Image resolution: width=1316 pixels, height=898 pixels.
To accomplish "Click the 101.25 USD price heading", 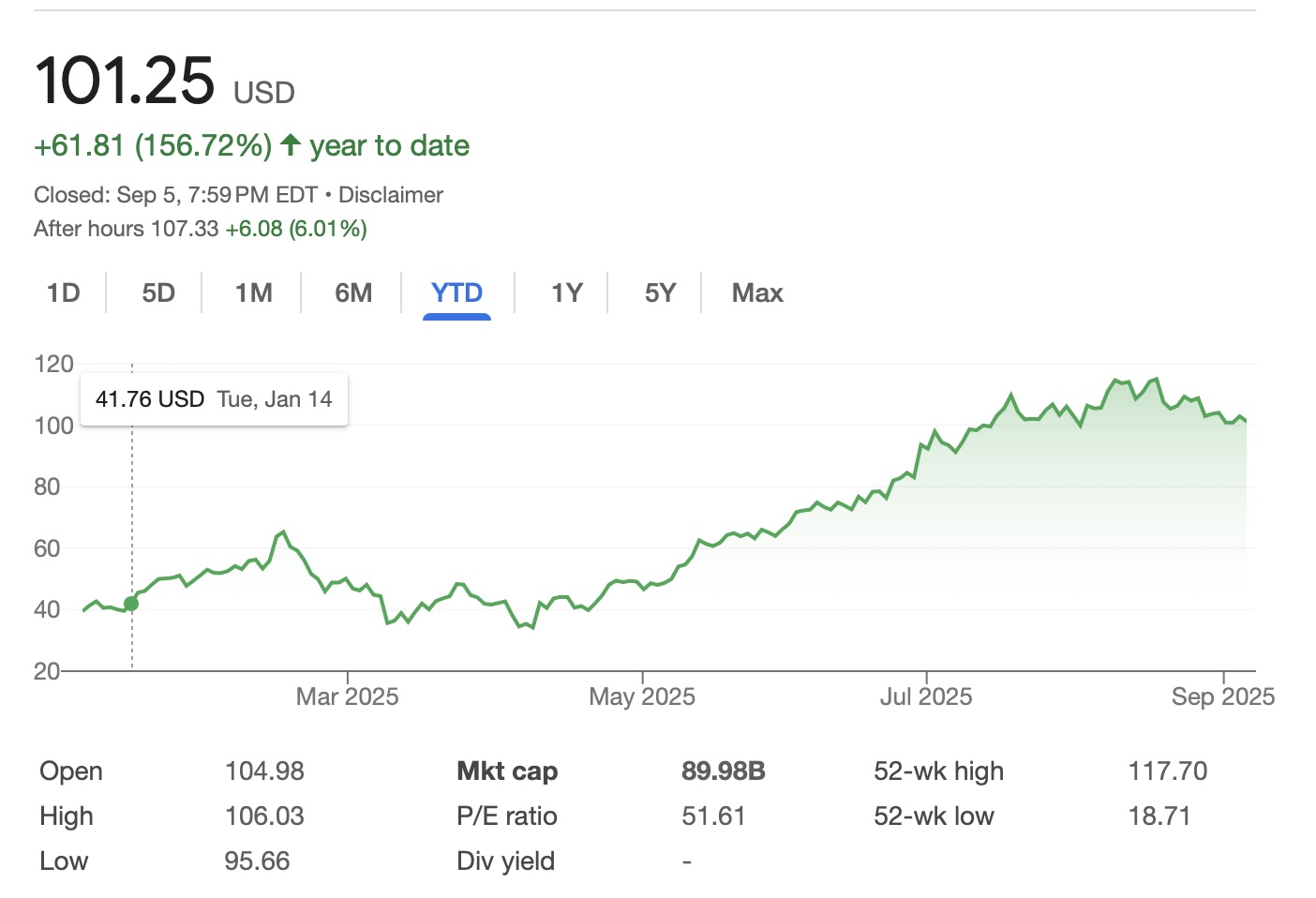I will 125,82.
